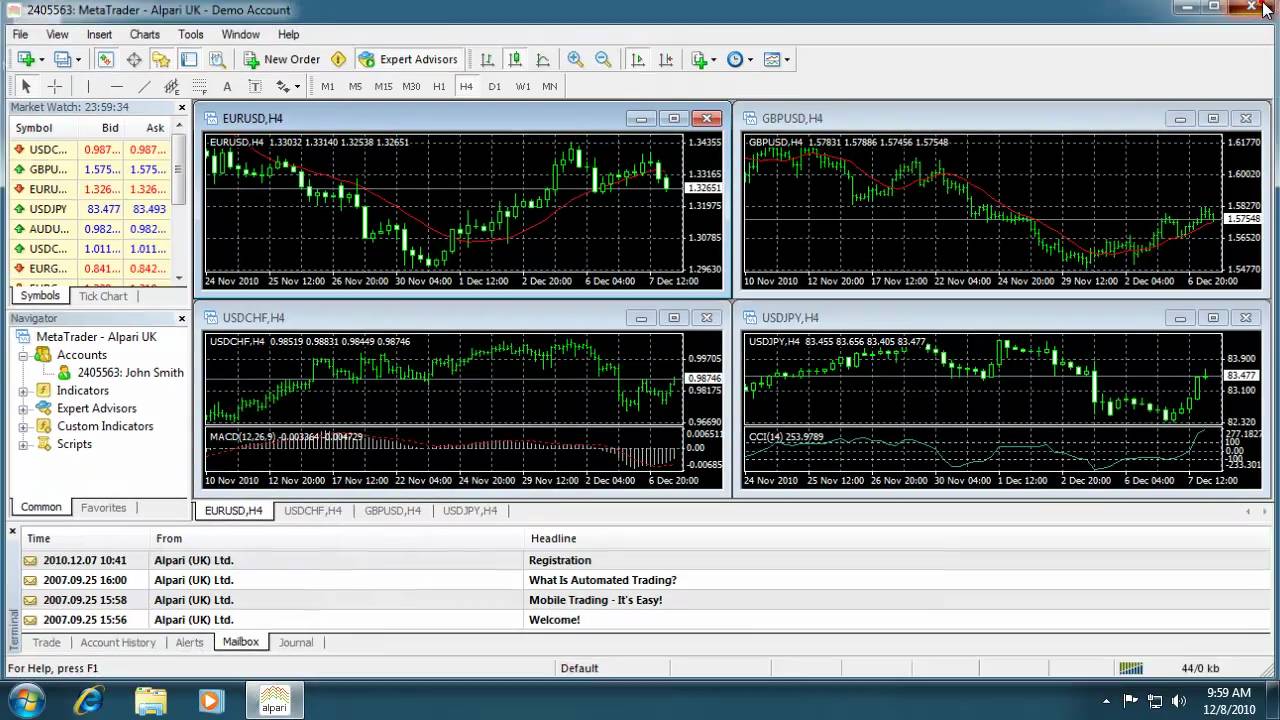The width and height of the screenshot is (1280, 720).
Task: Open the Tools menu
Action: [x=191, y=34]
